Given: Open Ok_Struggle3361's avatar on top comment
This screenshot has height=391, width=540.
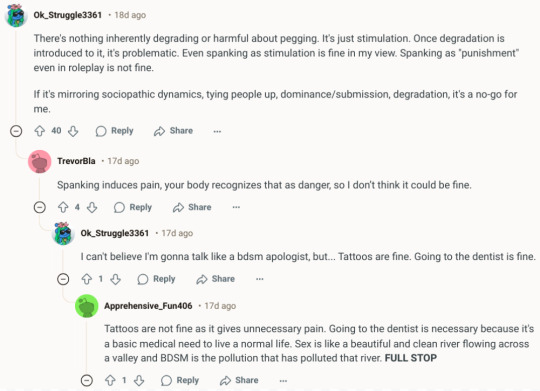Looking at the screenshot, I should click(16, 15).
